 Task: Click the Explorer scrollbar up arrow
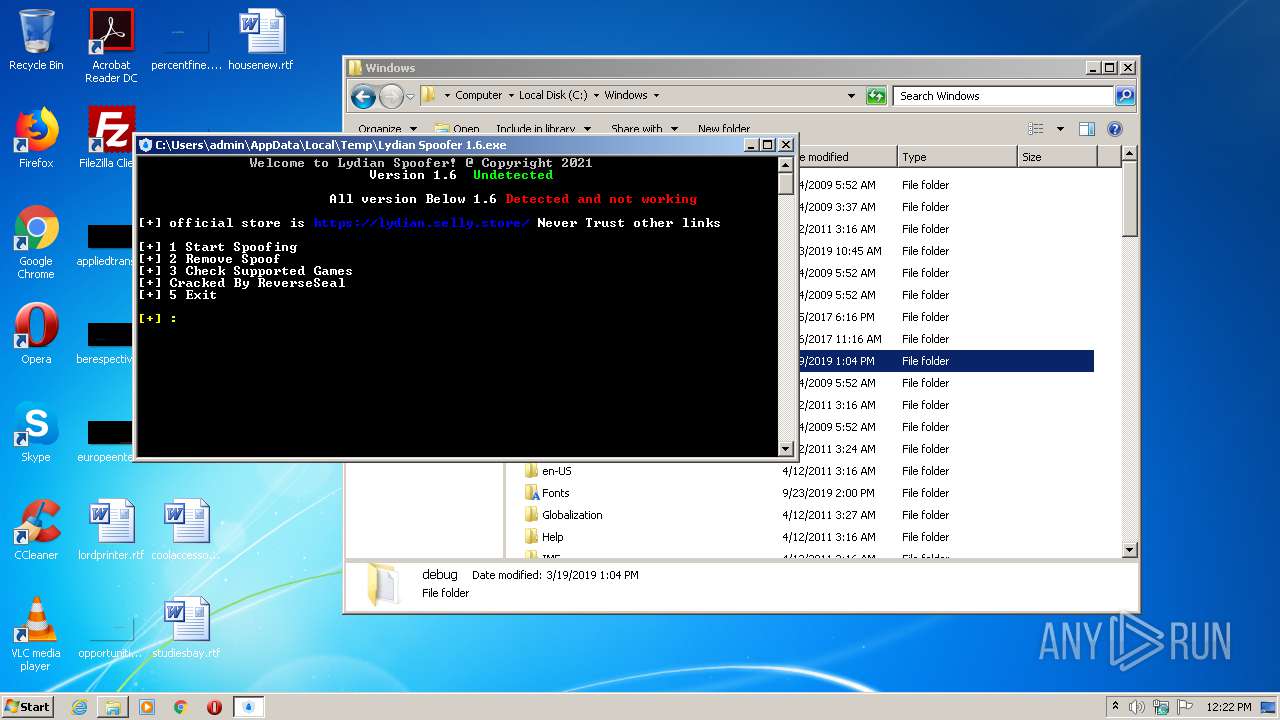[x=1129, y=154]
